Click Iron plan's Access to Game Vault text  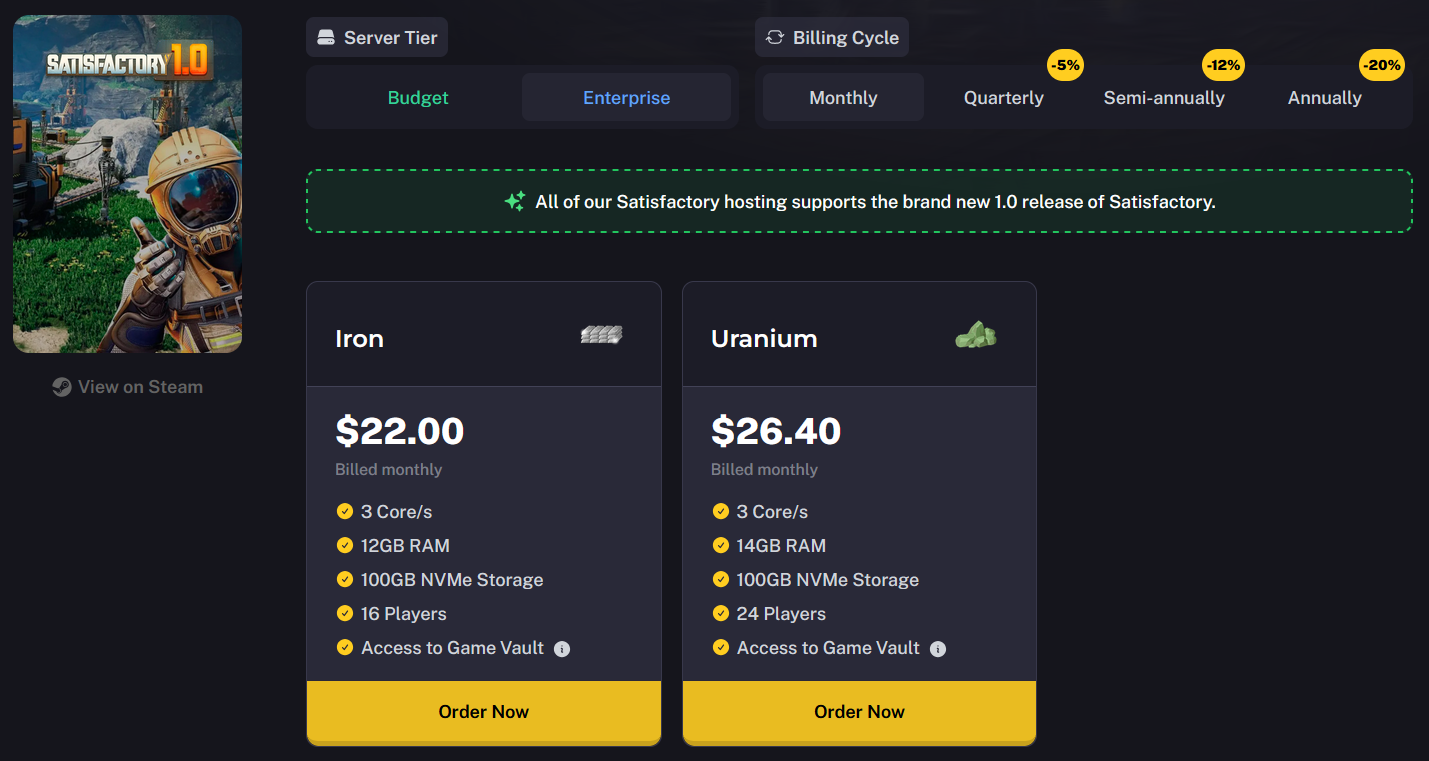point(452,648)
